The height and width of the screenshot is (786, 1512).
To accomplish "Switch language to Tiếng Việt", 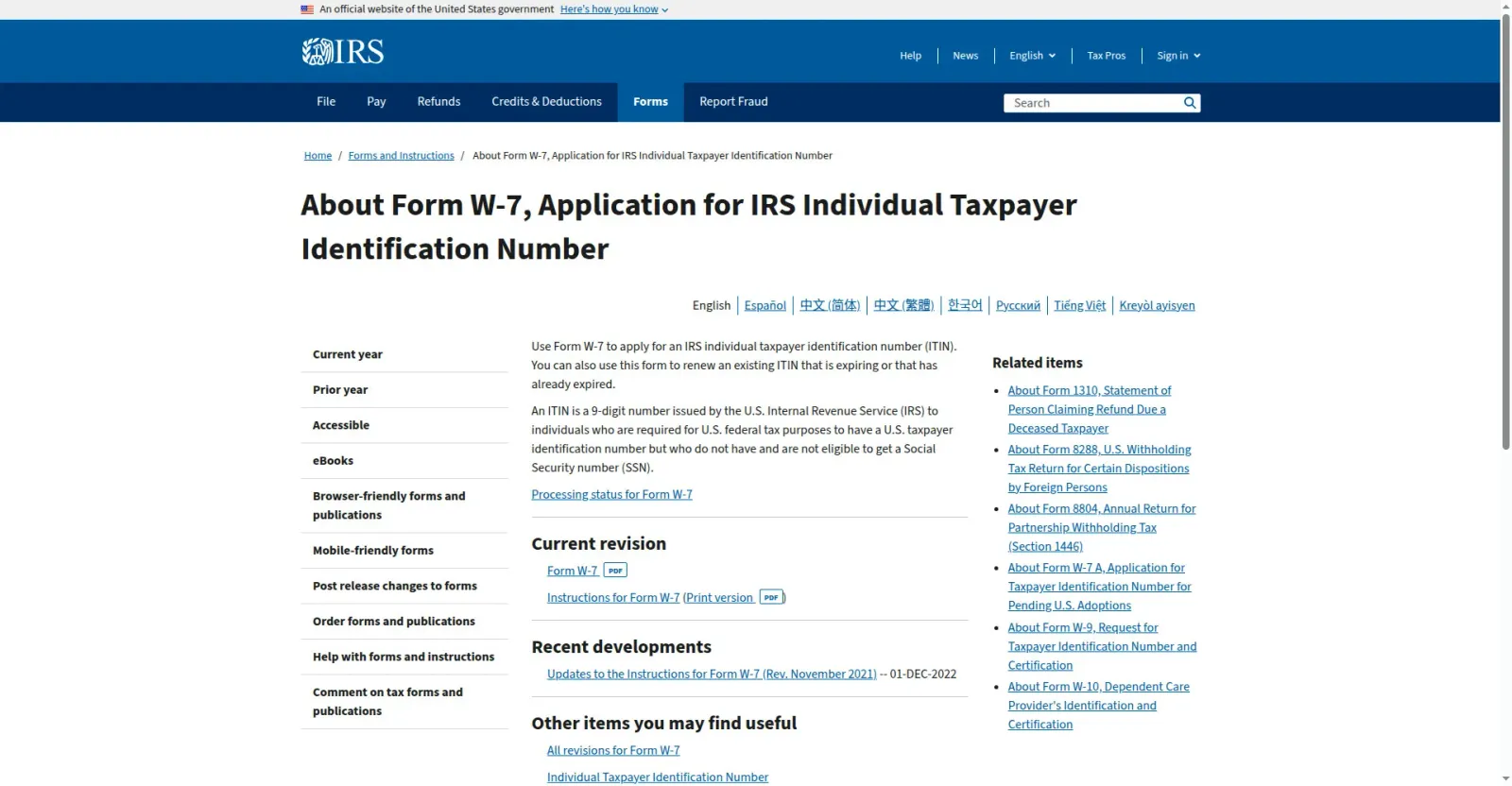I will pos(1079,305).
